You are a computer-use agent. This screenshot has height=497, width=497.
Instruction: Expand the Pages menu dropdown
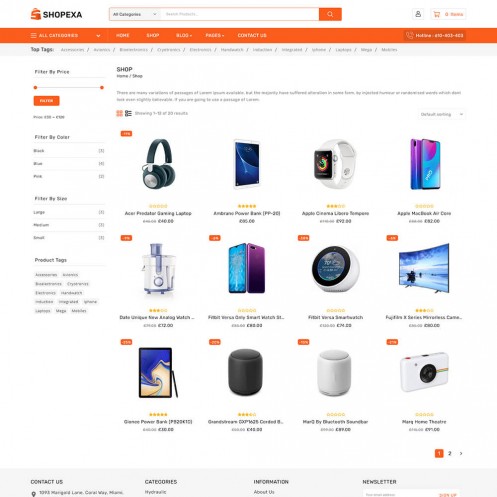pos(215,35)
